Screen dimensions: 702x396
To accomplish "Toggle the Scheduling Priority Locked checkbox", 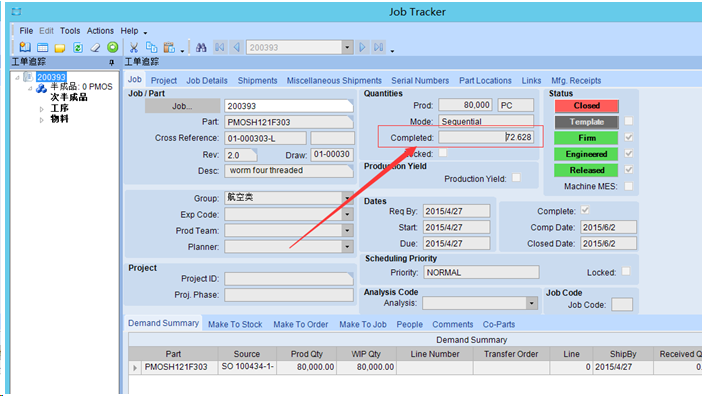I will [x=626, y=272].
